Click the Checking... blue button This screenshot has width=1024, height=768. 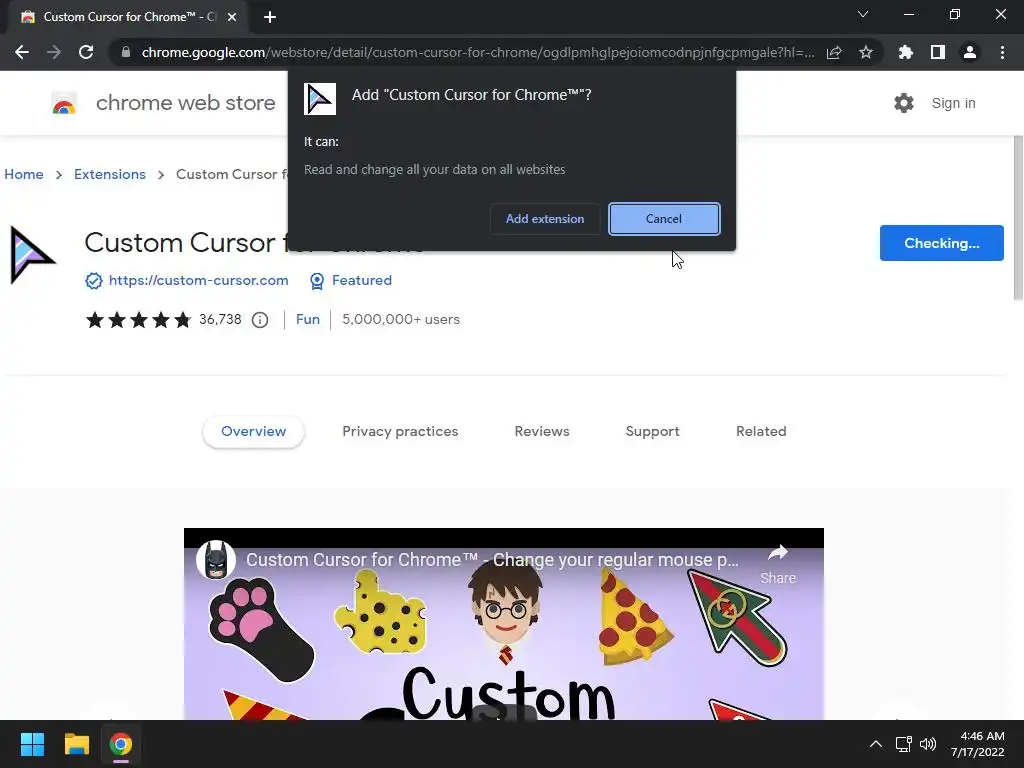point(942,243)
